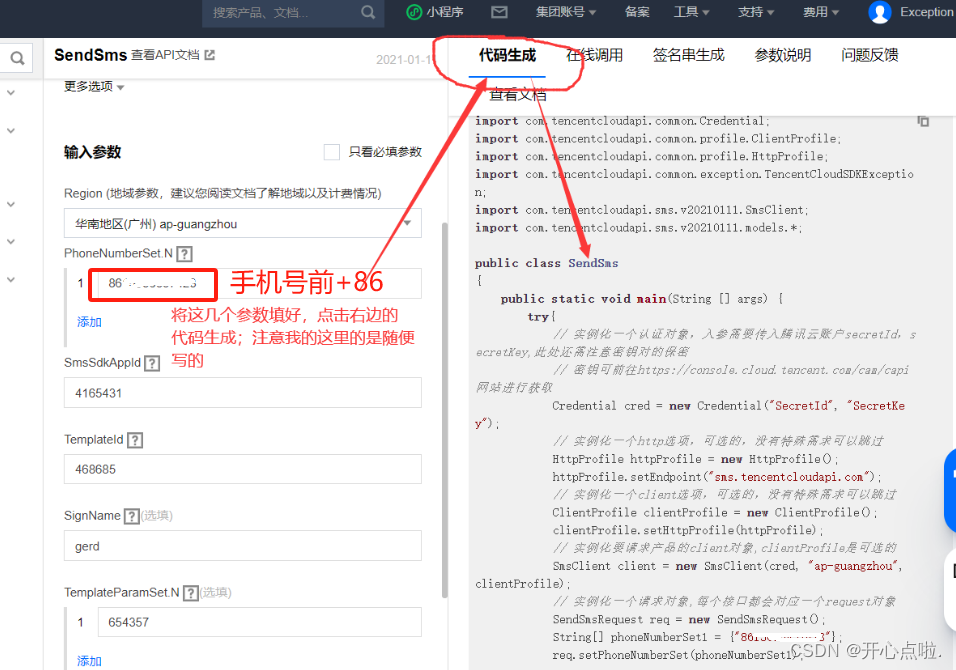Click the TemplateId field 468685

click(x=243, y=469)
